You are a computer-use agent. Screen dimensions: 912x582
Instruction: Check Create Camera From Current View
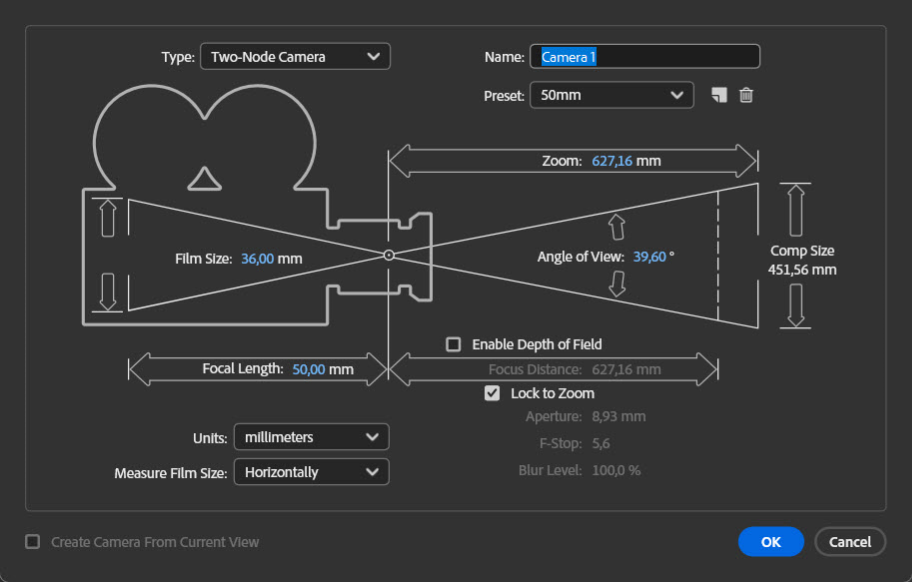point(31,542)
